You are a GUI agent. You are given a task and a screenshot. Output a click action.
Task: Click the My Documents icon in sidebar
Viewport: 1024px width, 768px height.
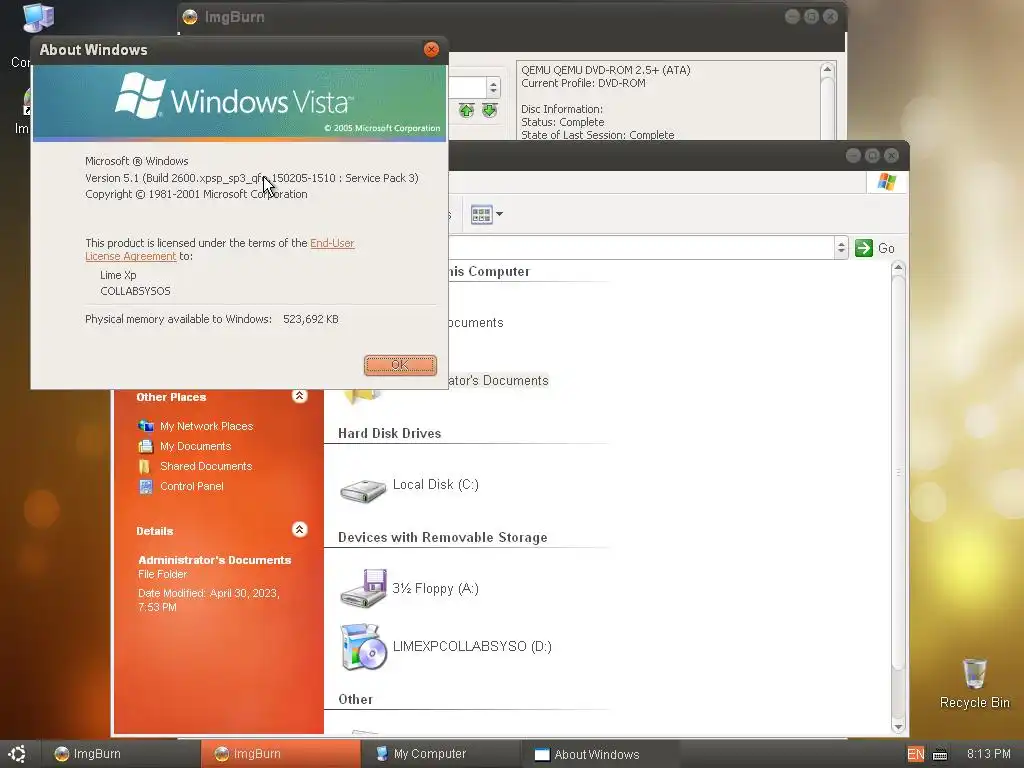[x=146, y=446]
